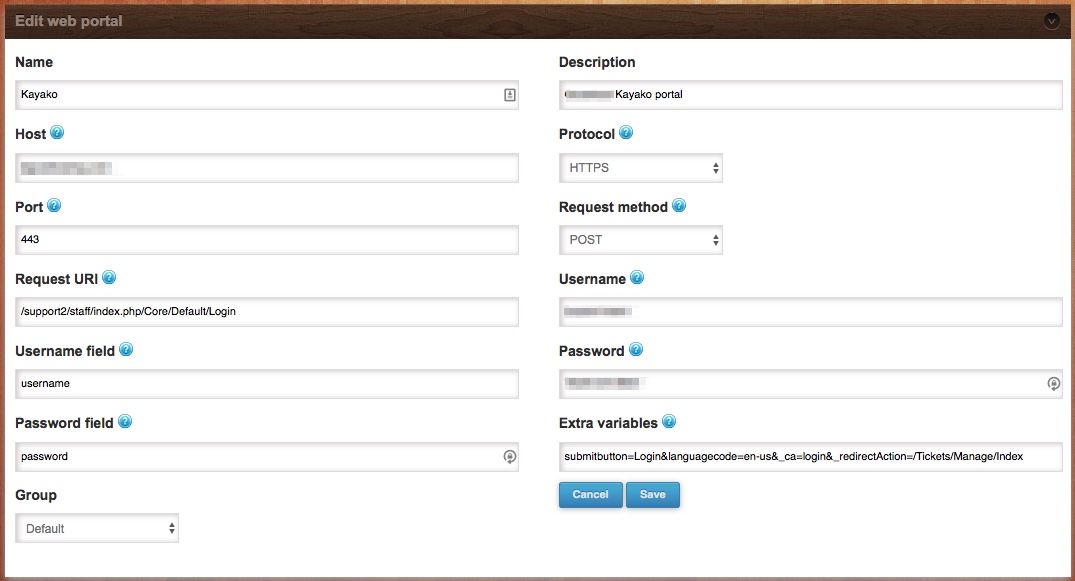Focus the Request URI text field
Image resolution: width=1075 pixels, height=581 pixels.
pyautogui.click(x=267, y=312)
